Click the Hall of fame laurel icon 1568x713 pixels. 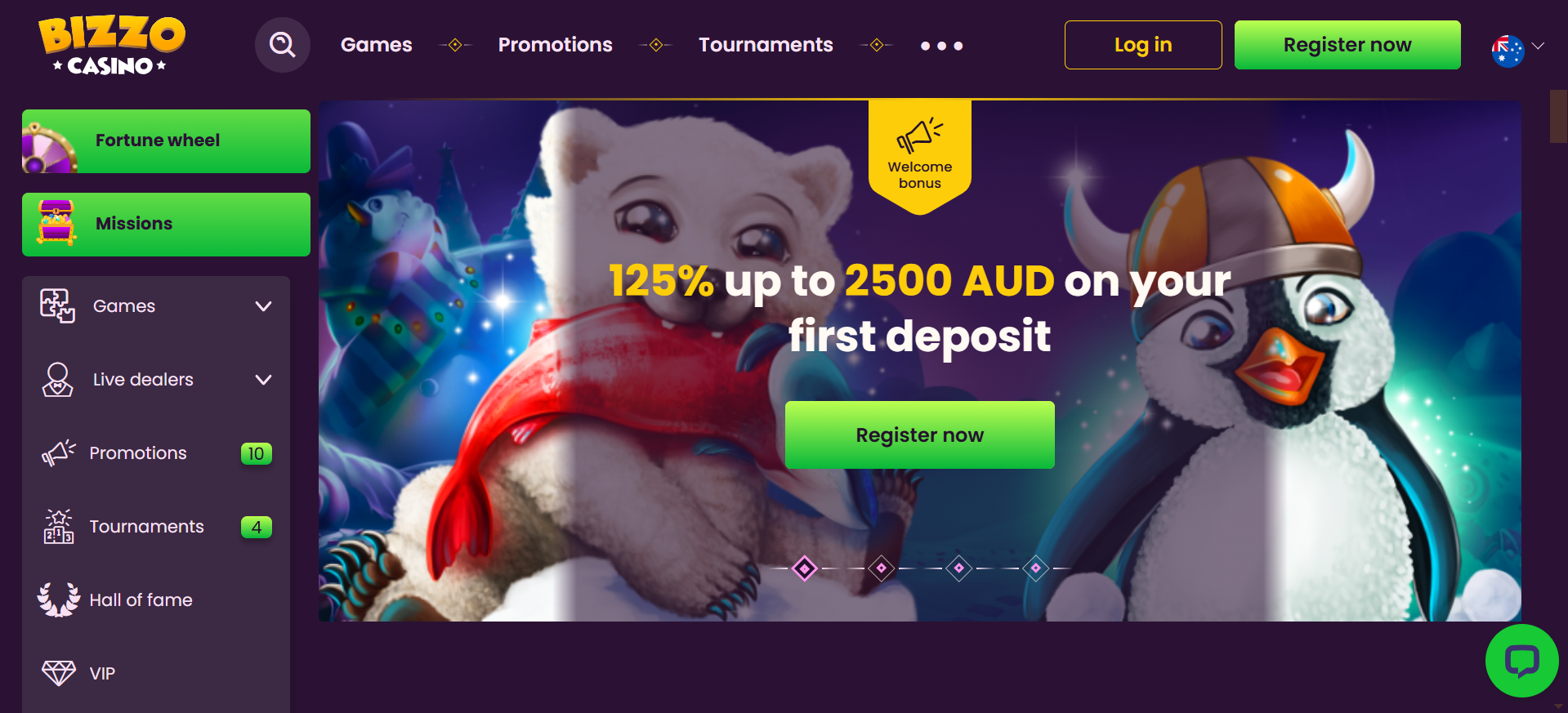(x=59, y=599)
